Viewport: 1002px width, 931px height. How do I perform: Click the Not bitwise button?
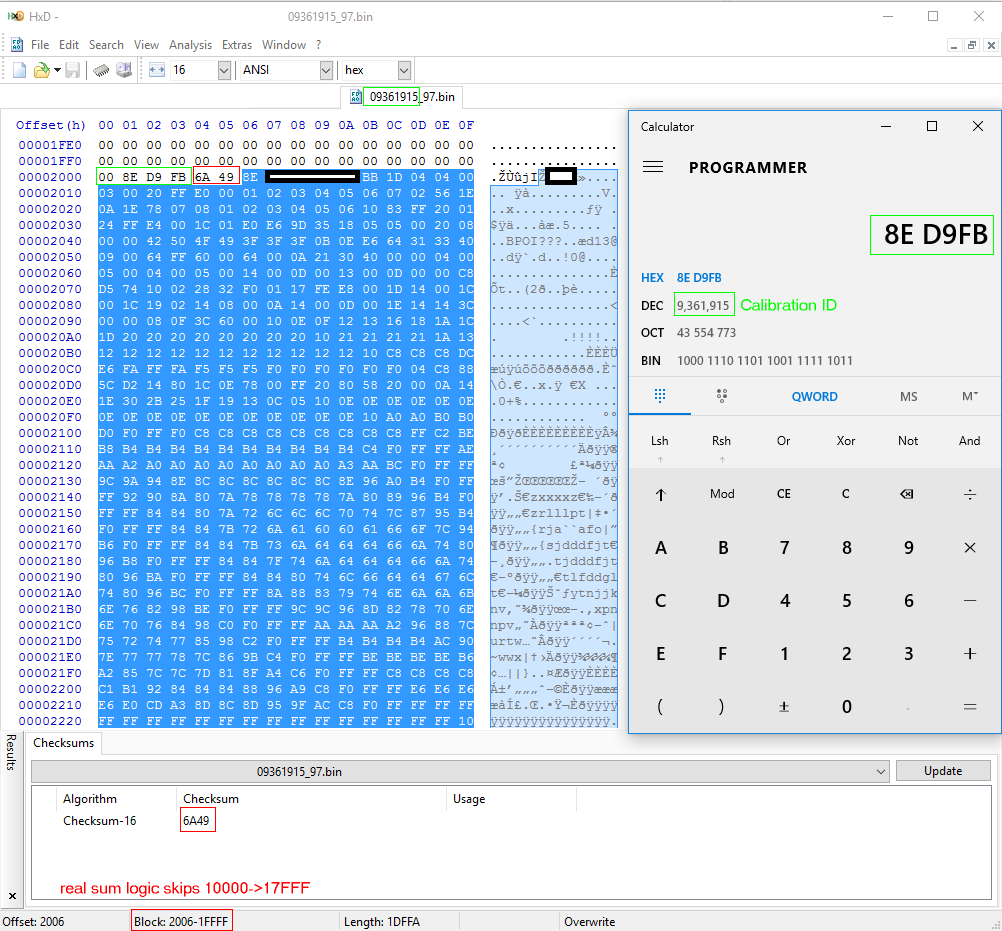(x=907, y=440)
